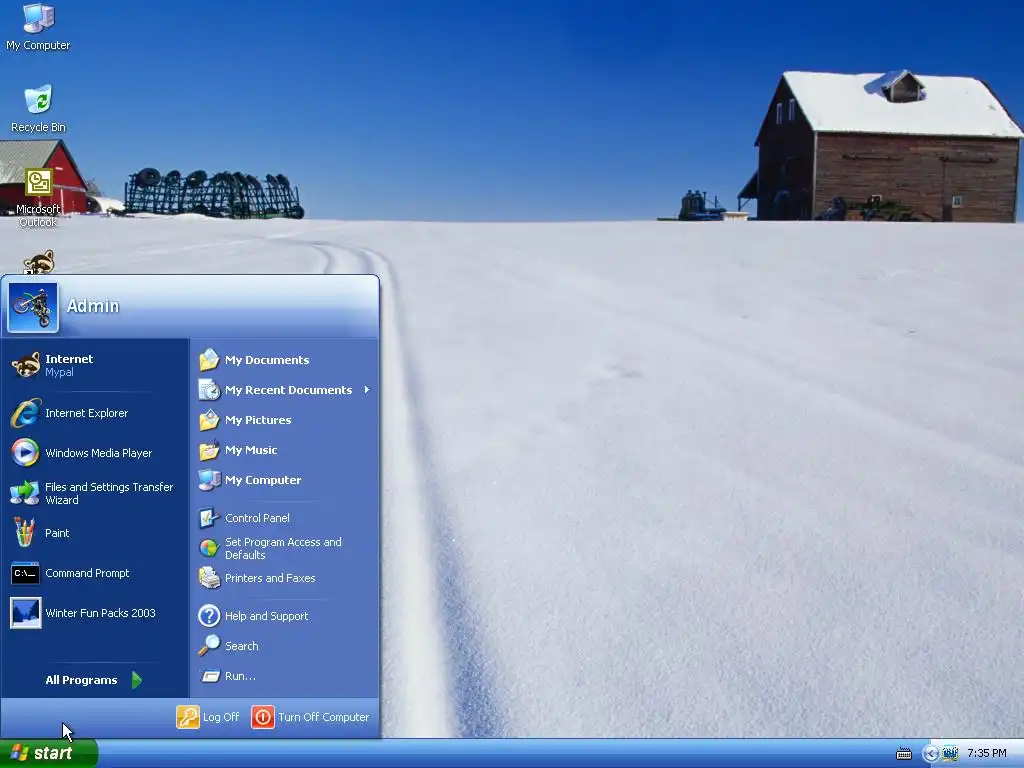Open Help and Support label

tap(266, 616)
